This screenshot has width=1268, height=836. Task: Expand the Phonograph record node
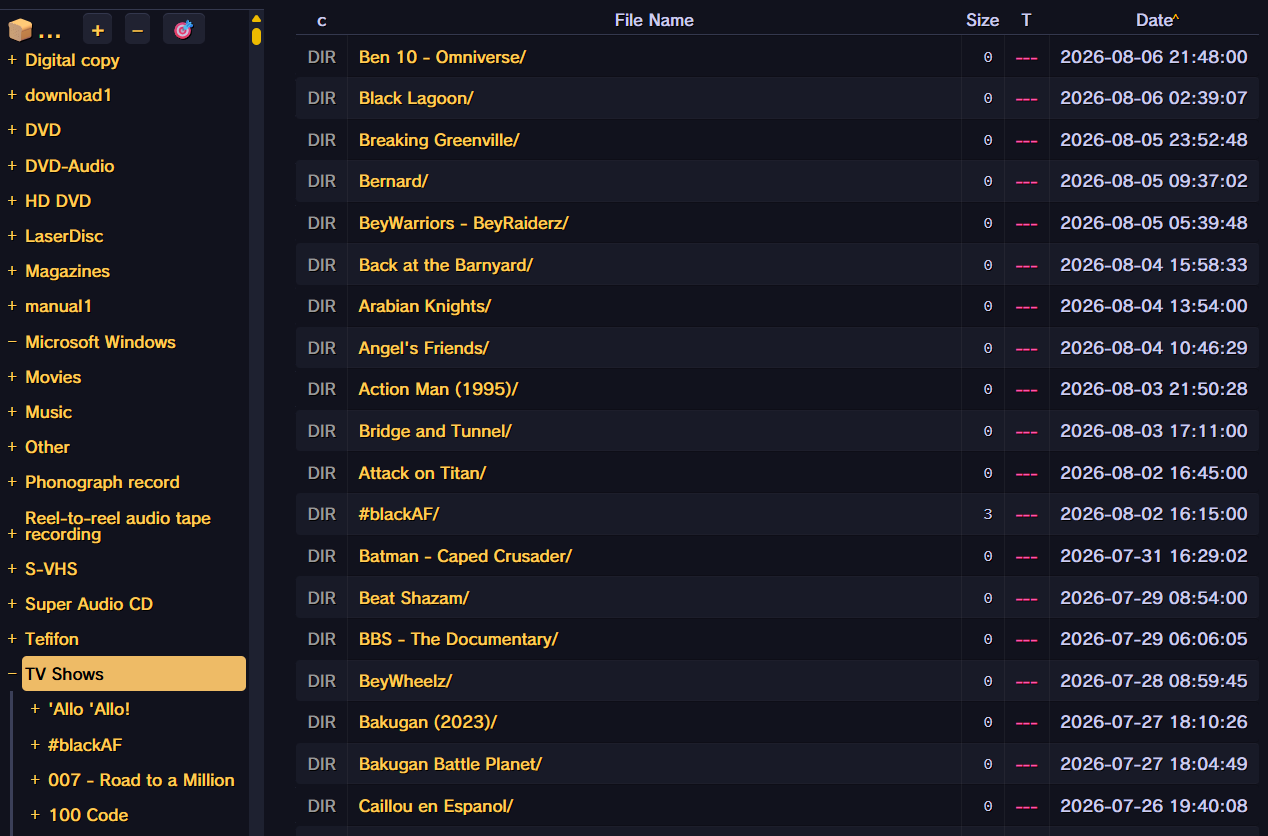pos(12,482)
